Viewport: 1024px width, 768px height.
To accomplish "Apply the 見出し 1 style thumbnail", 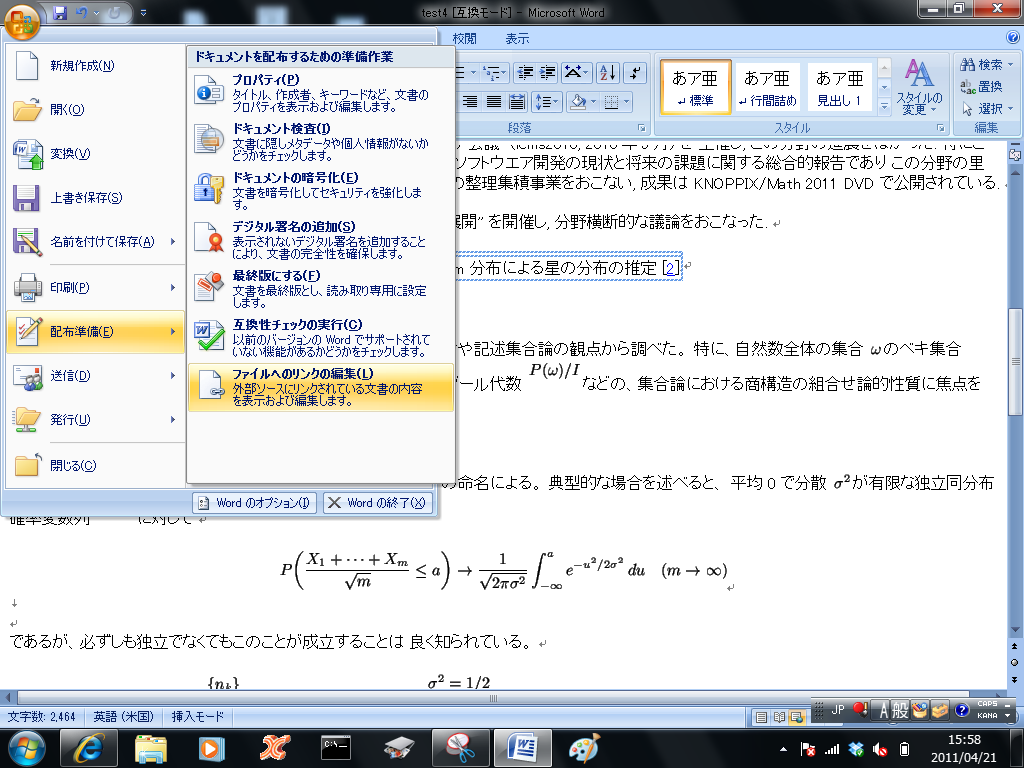I will pyautogui.click(x=840, y=87).
